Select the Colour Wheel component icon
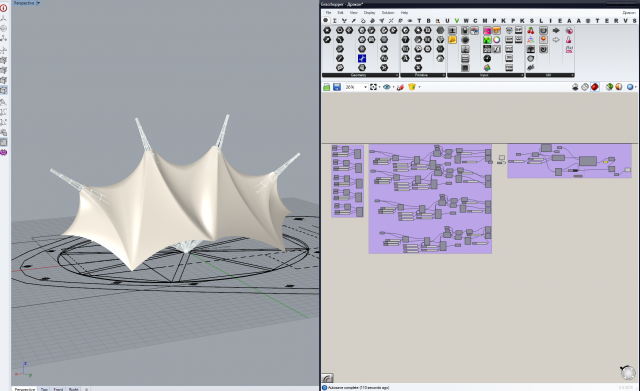 point(496,40)
